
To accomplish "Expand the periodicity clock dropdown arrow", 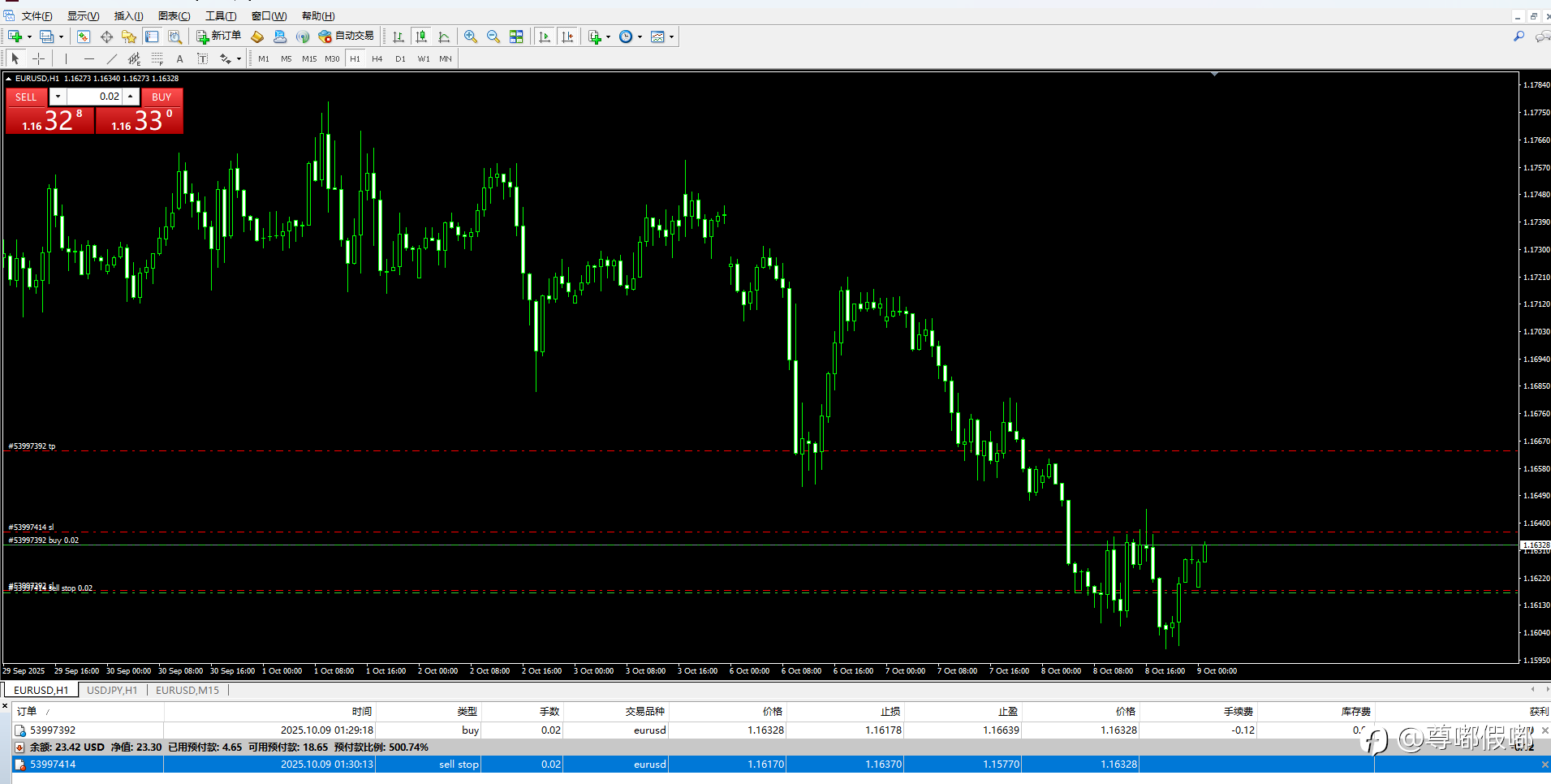I will tap(640, 37).
